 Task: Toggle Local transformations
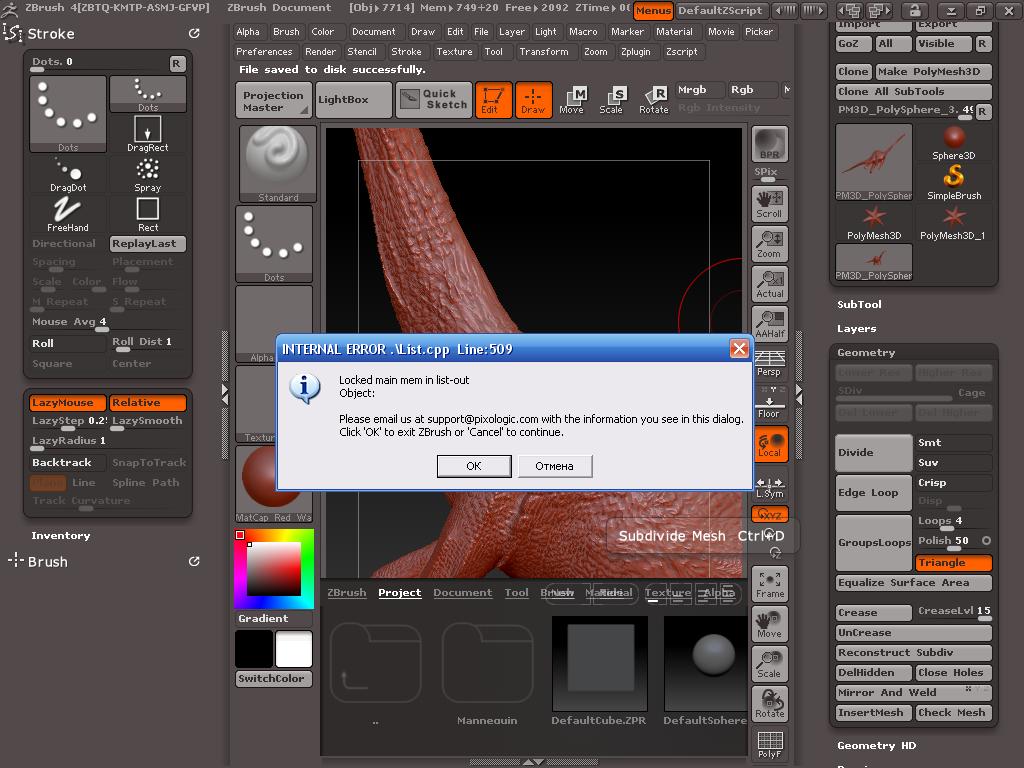point(769,444)
